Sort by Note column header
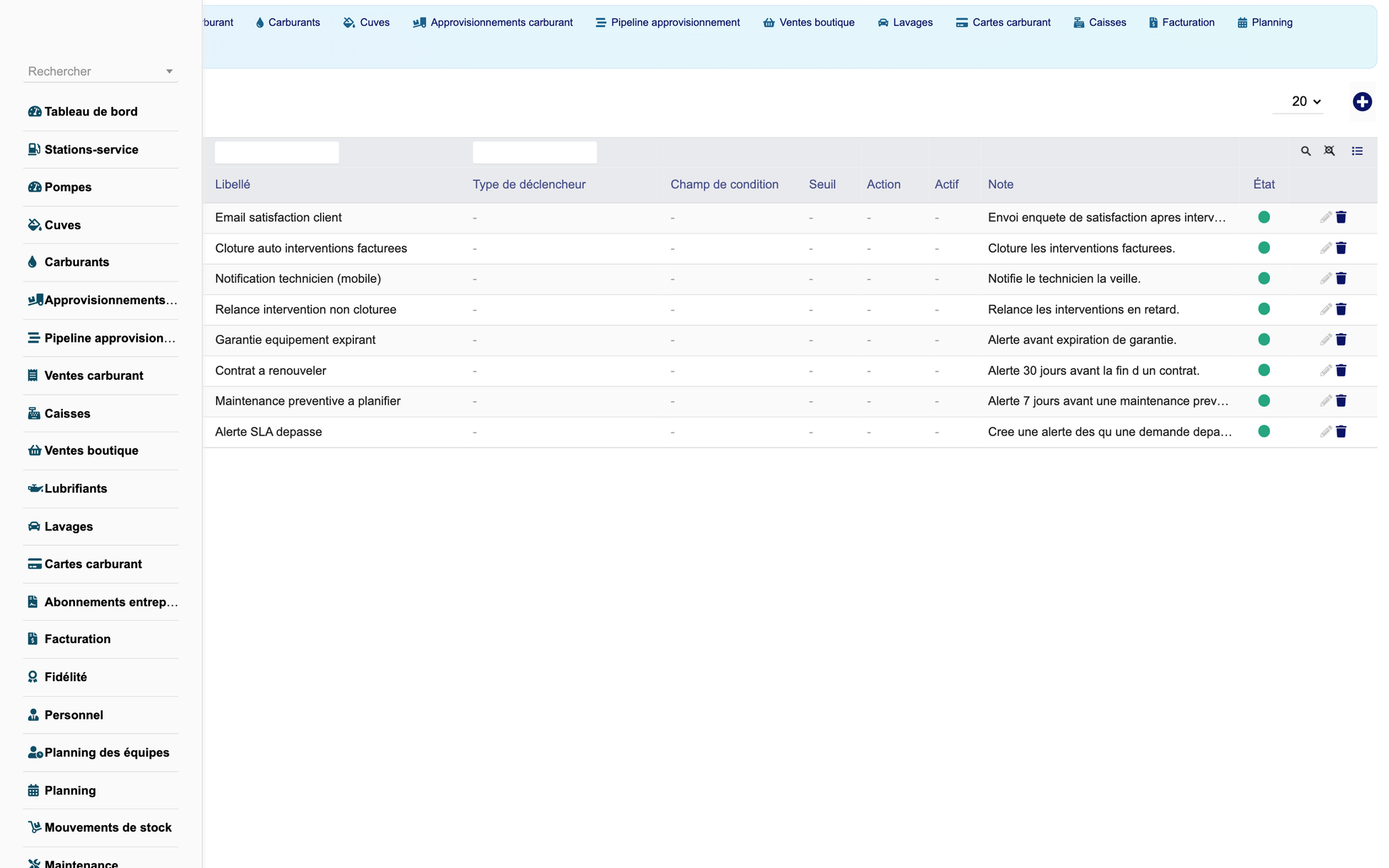This screenshot has width=1389, height=868. (1001, 184)
